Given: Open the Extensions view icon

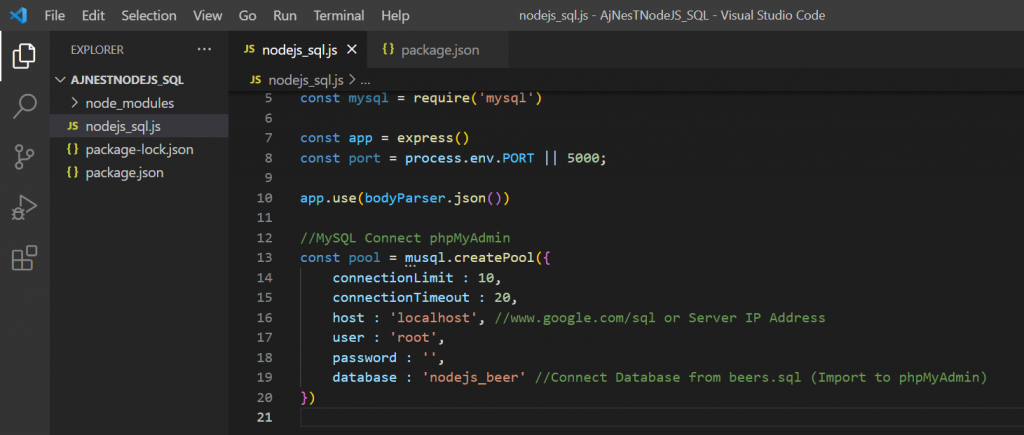Looking at the screenshot, I should (24, 258).
